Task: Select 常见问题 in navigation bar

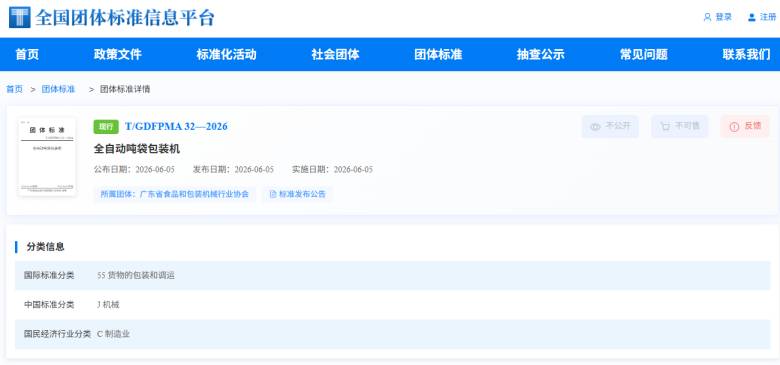Action: [644, 54]
